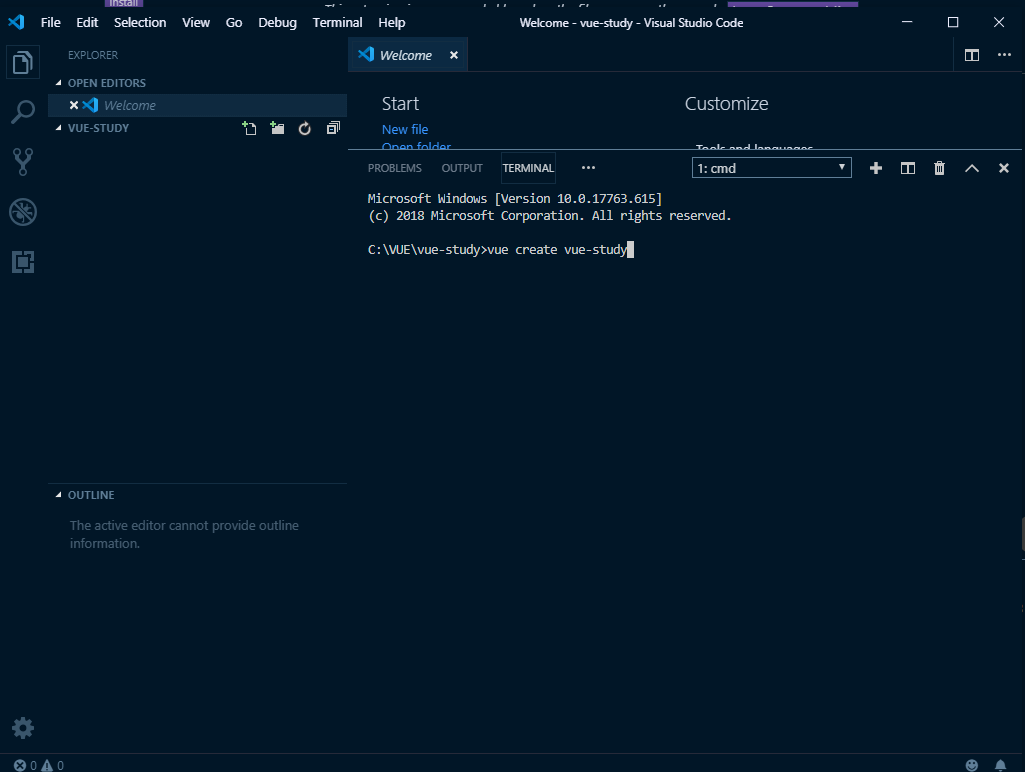The height and width of the screenshot is (772, 1025).
Task: Open the Search view in activity bar
Action: coord(23,112)
